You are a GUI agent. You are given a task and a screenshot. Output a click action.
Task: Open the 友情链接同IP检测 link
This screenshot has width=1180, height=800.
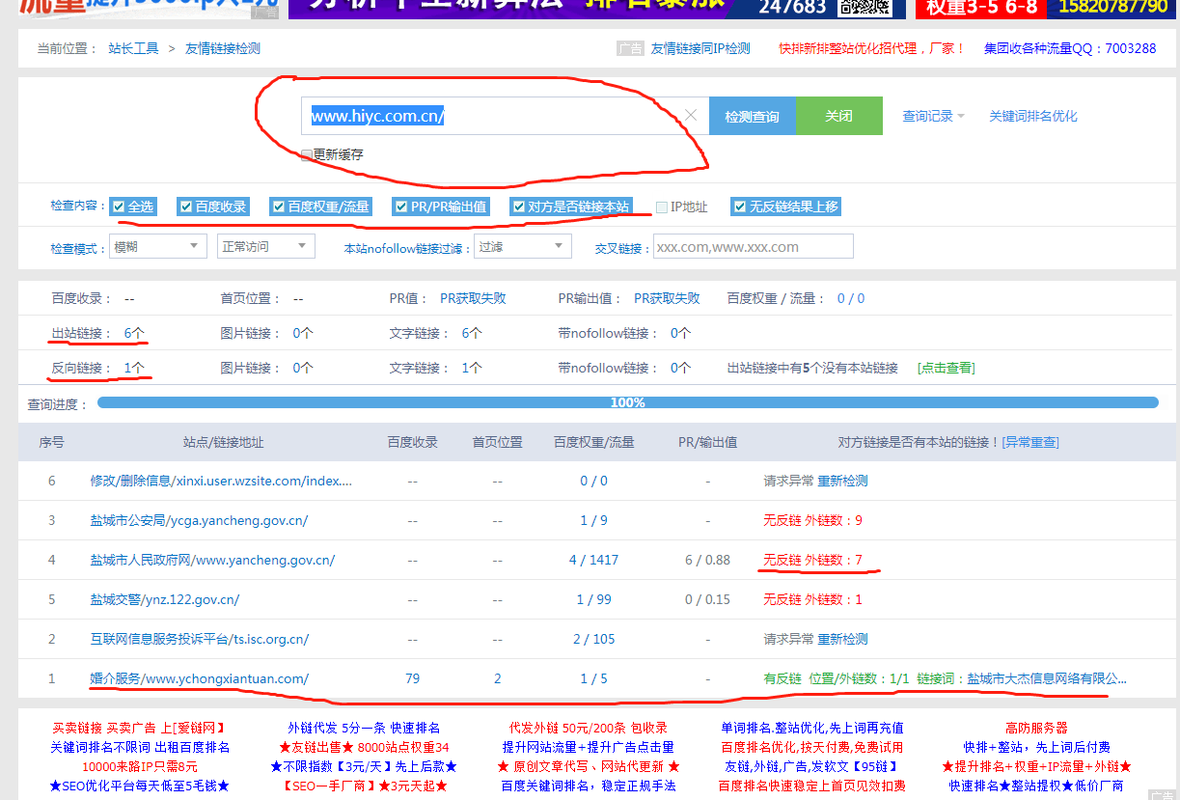pyautogui.click(x=700, y=48)
